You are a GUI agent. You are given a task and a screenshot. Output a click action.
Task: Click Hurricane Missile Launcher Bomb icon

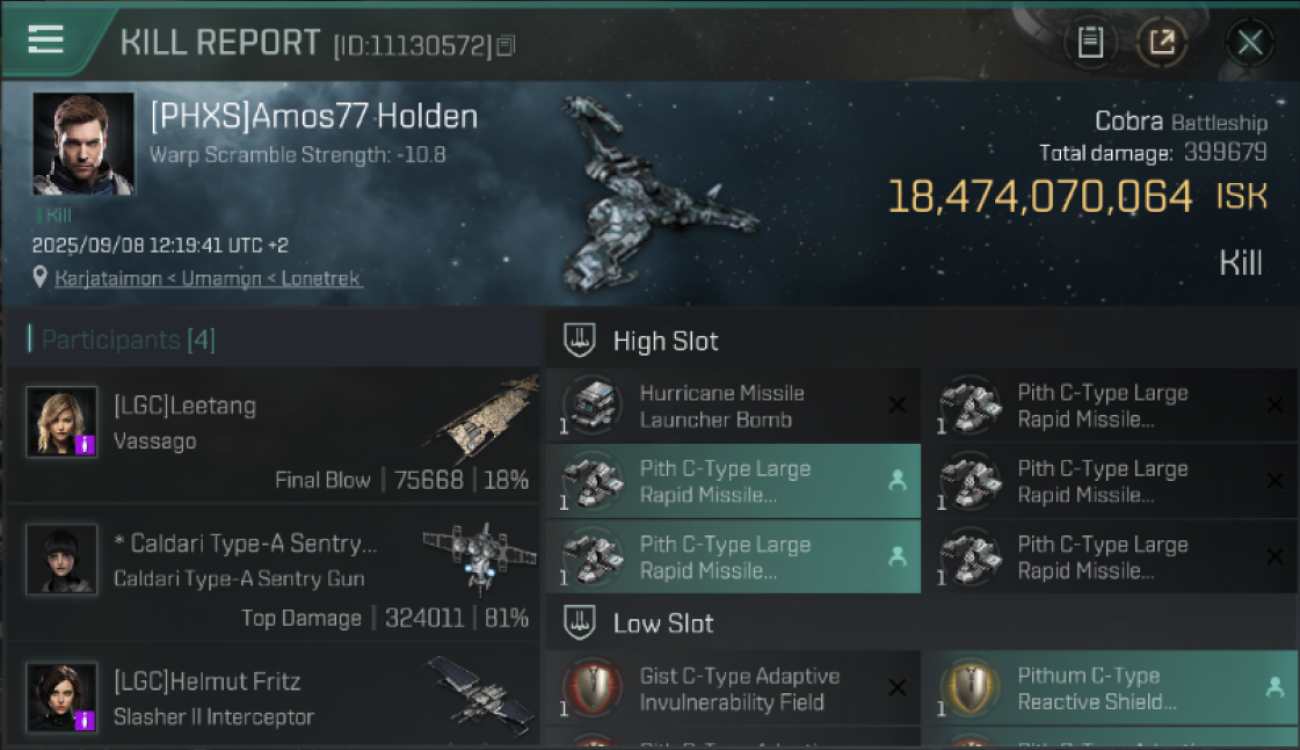[x=594, y=405]
